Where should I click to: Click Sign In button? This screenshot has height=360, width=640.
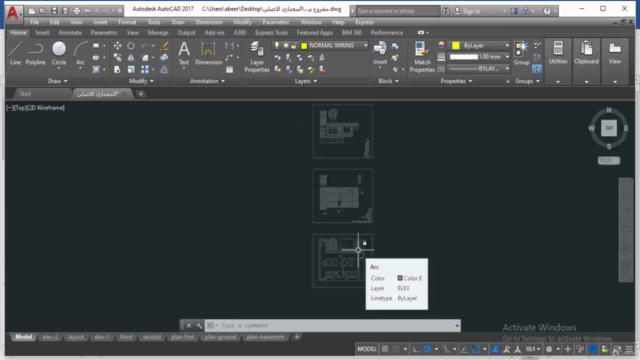pyautogui.click(x=468, y=11)
